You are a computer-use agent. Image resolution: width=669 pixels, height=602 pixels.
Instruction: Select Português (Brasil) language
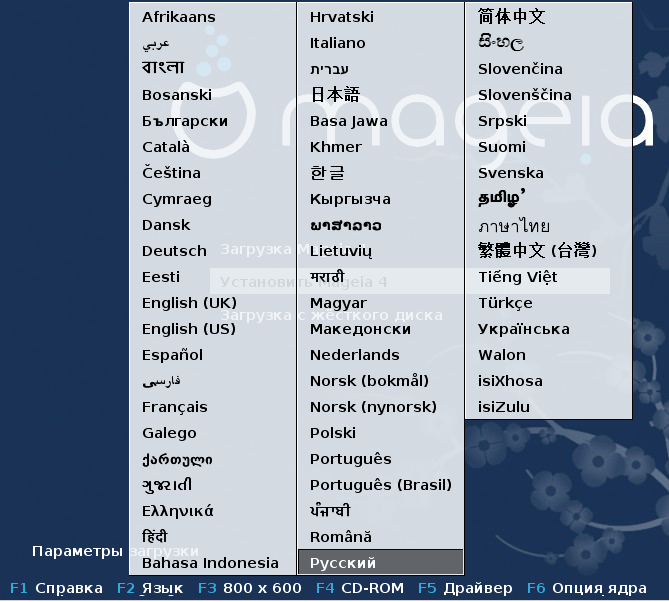(x=381, y=485)
